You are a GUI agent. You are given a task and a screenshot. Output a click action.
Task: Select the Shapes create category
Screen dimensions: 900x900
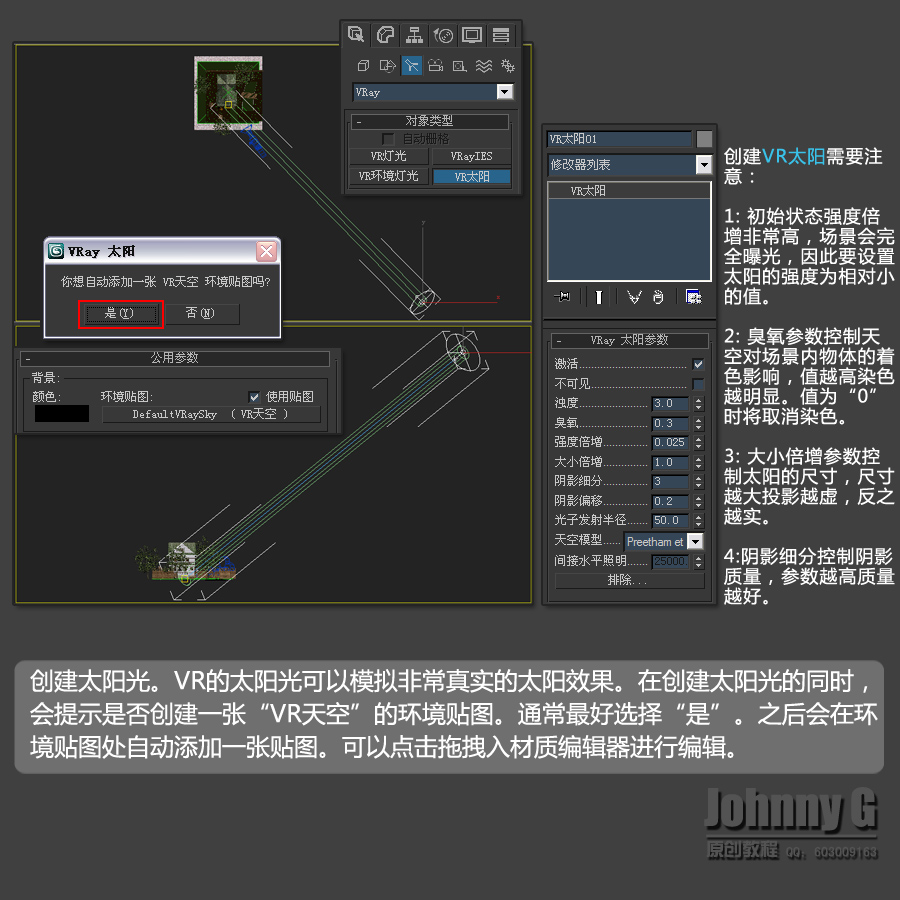click(387, 66)
